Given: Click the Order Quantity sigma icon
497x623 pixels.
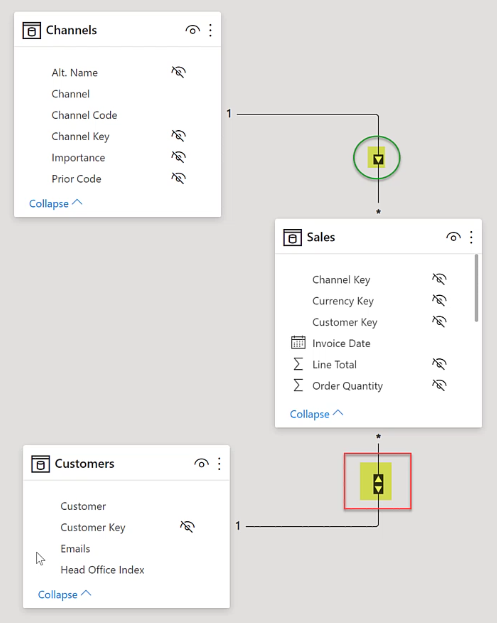Looking at the screenshot, I should (x=298, y=385).
